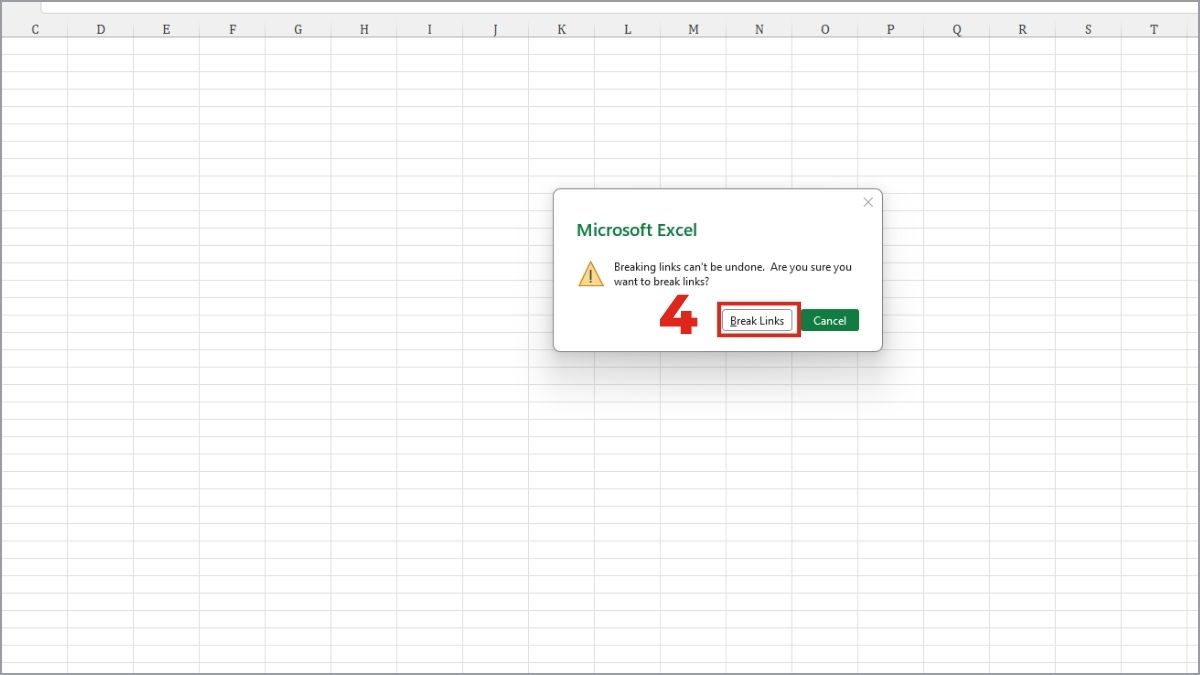Image resolution: width=1200 pixels, height=675 pixels.
Task: Select column O header
Action: [x=825, y=30]
